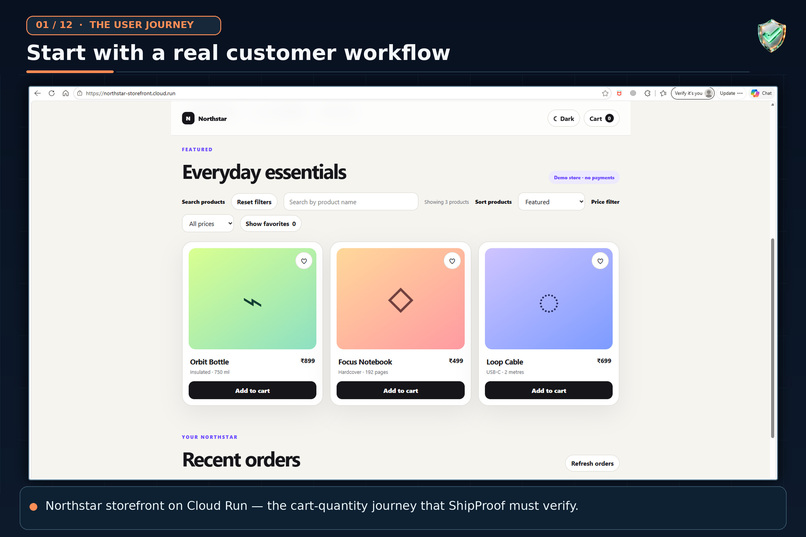
Task: Open the Copilot Chat panel
Action: (x=761, y=93)
